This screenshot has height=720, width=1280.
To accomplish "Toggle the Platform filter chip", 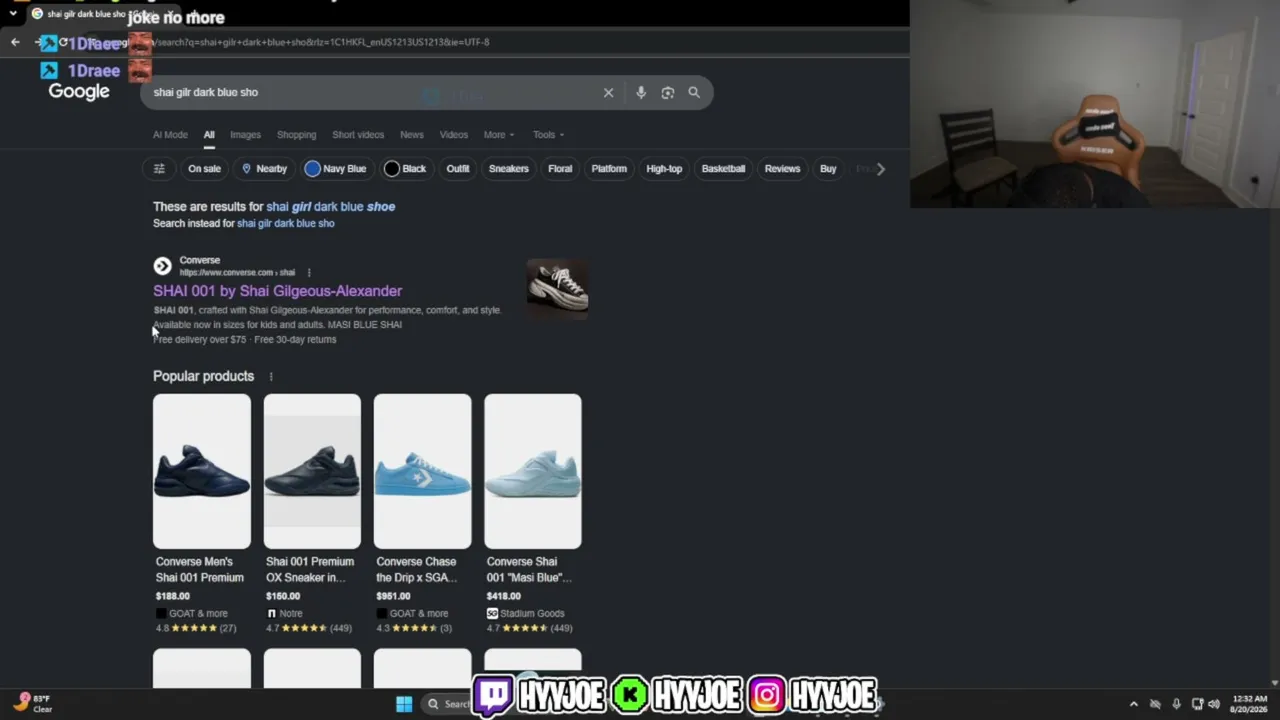I will click(x=609, y=169).
